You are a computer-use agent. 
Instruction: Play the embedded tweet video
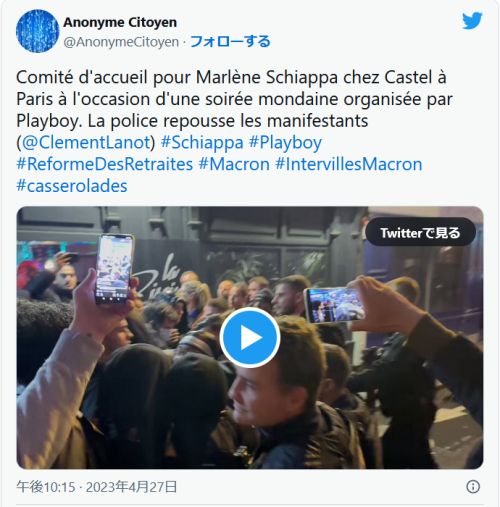tap(250, 337)
